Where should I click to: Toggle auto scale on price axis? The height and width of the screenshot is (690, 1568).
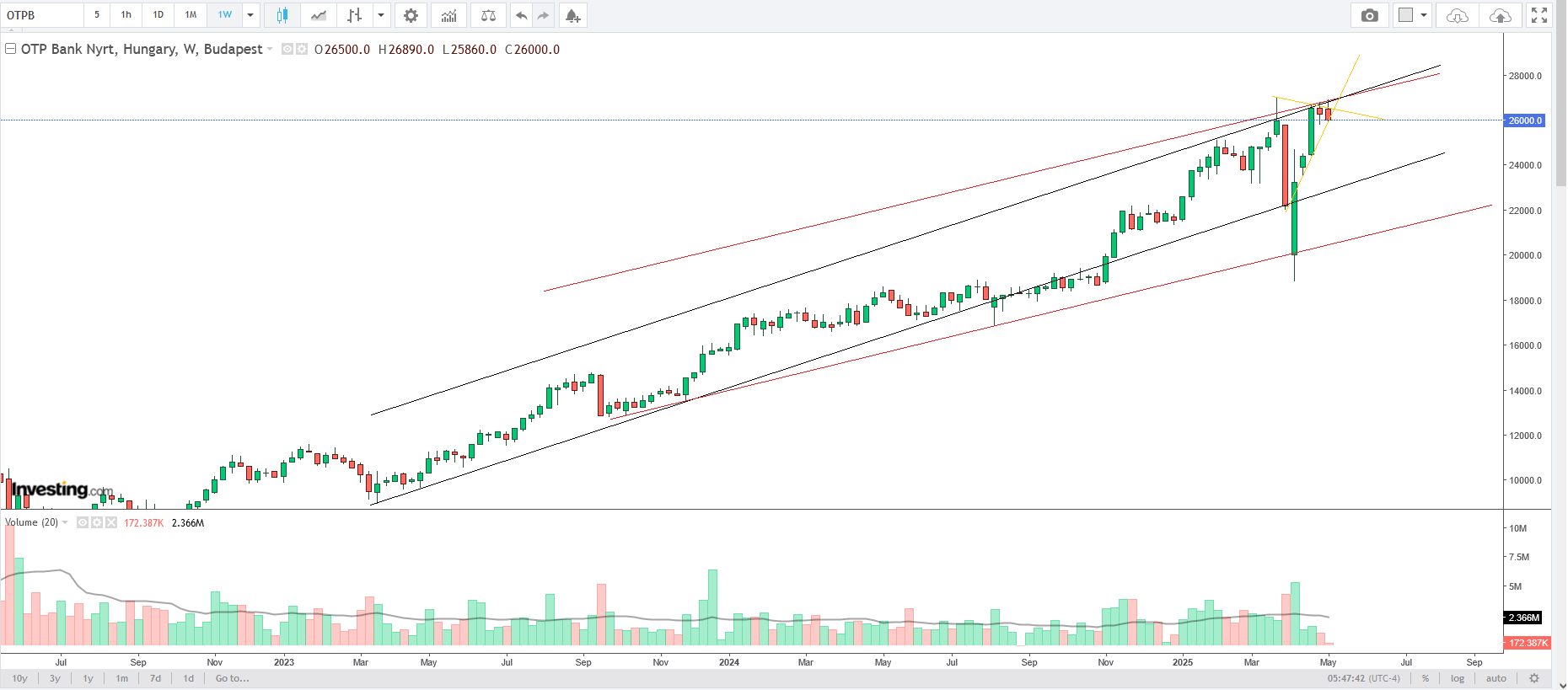pos(1496,678)
